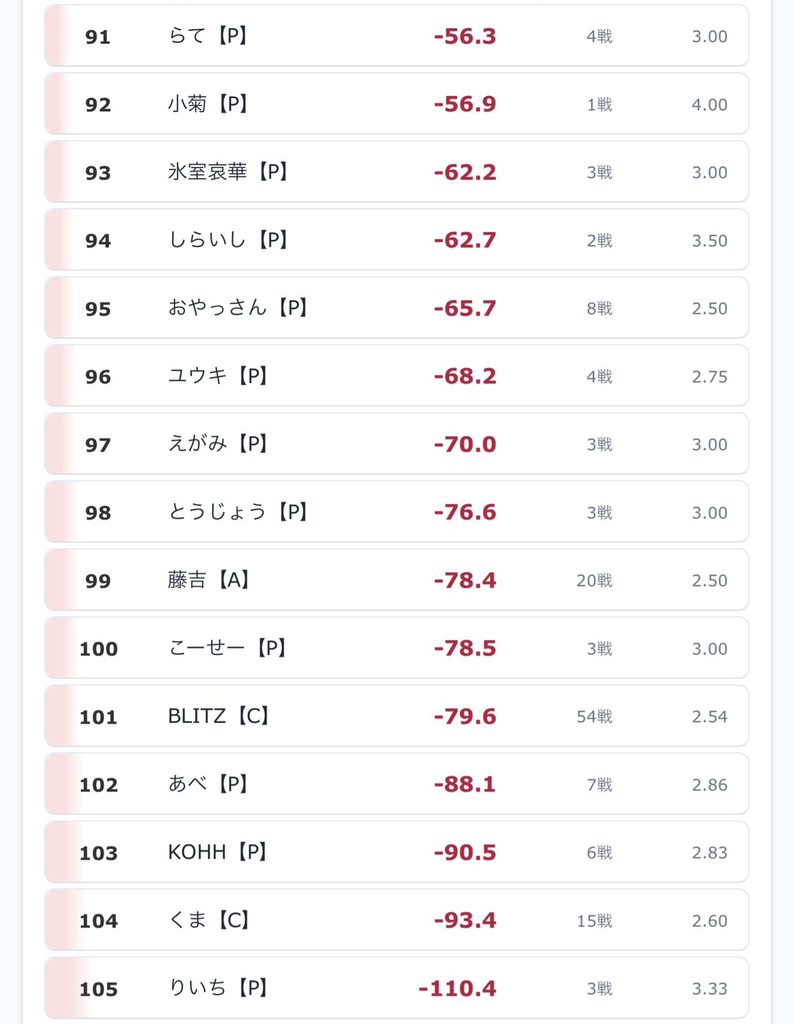Click the ユウキ【P】 row
The image size is (793, 1024).
point(396,376)
